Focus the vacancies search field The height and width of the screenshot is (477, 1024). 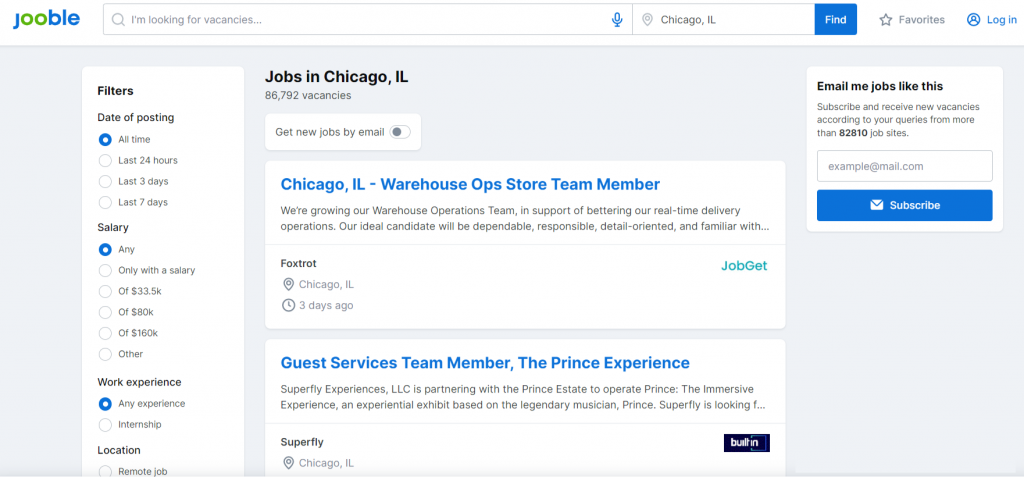point(368,20)
